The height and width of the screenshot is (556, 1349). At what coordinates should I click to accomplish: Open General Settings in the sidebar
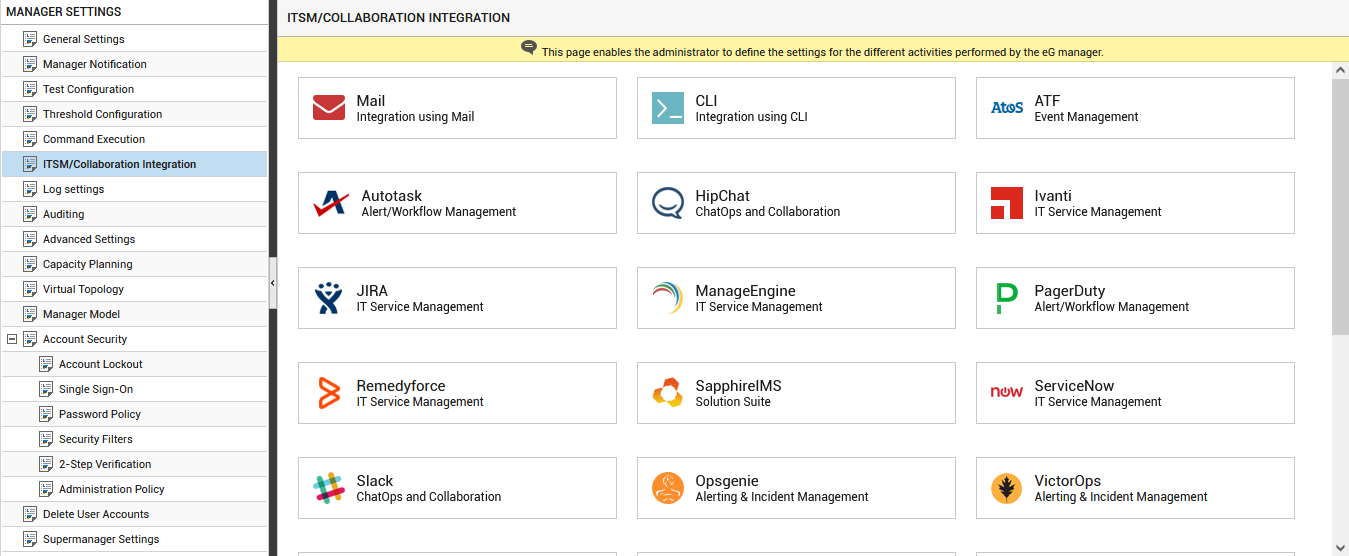click(x=84, y=39)
